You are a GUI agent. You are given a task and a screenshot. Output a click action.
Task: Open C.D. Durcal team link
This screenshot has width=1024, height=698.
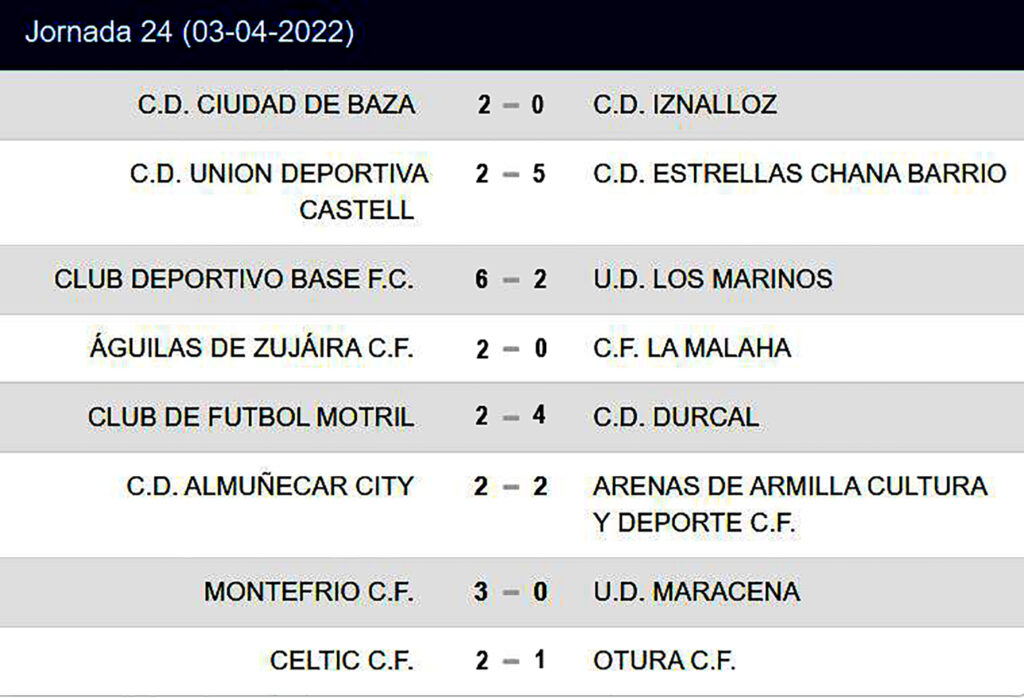coord(676,417)
